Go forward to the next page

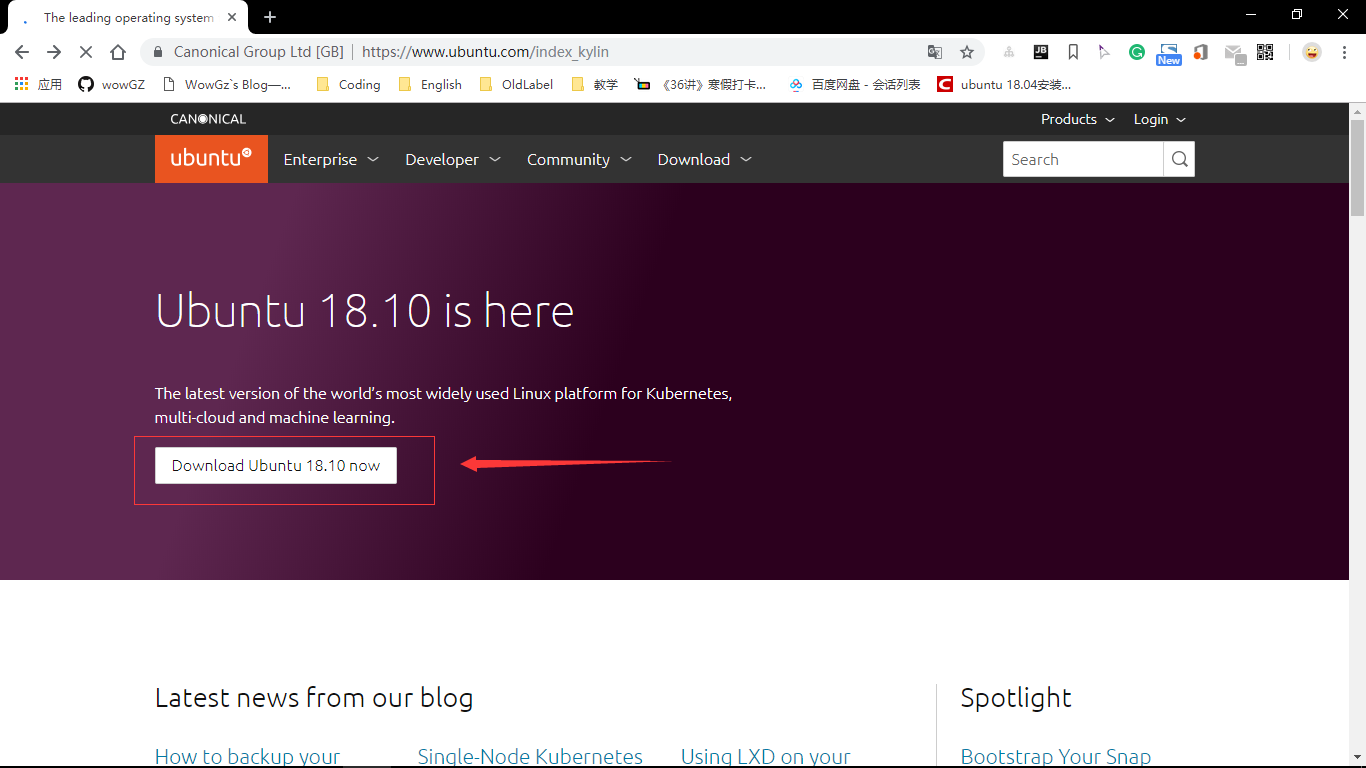(54, 52)
